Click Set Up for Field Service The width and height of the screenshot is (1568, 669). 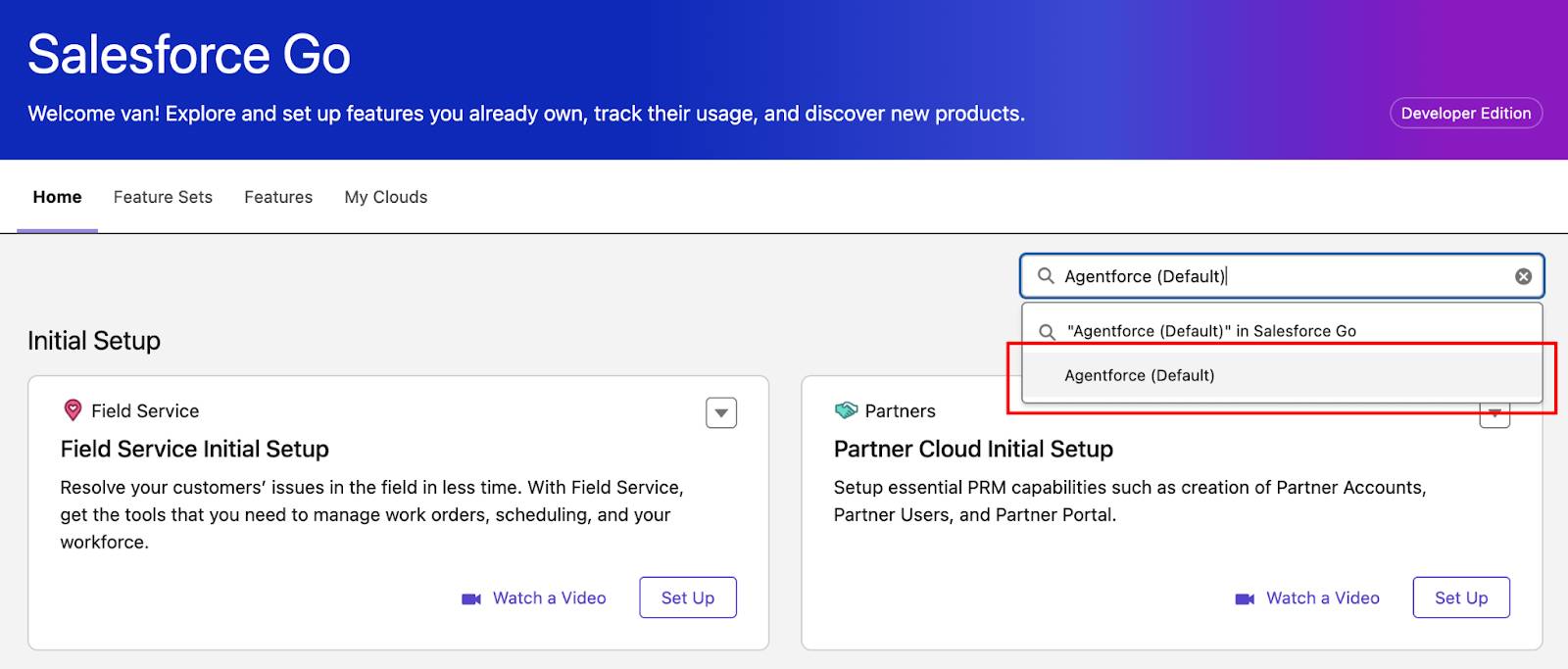point(688,597)
